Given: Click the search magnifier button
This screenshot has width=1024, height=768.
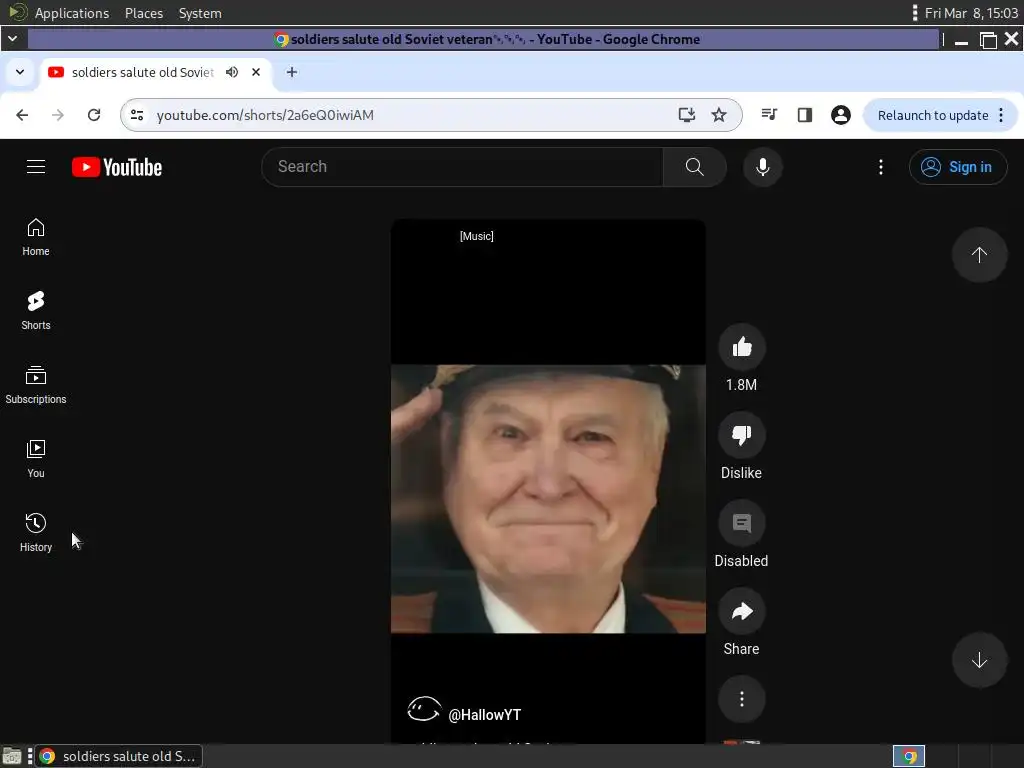Looking at the screenshot, I should (694, 167).
